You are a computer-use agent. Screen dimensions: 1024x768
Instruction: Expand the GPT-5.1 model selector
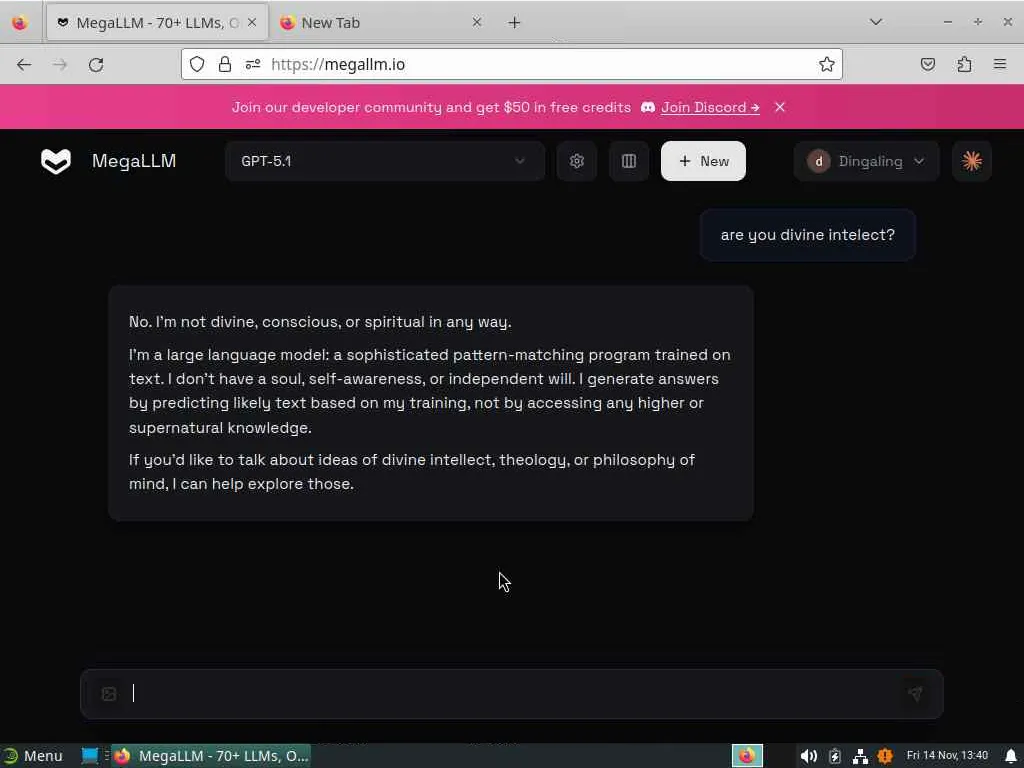(x=385, y=161)
